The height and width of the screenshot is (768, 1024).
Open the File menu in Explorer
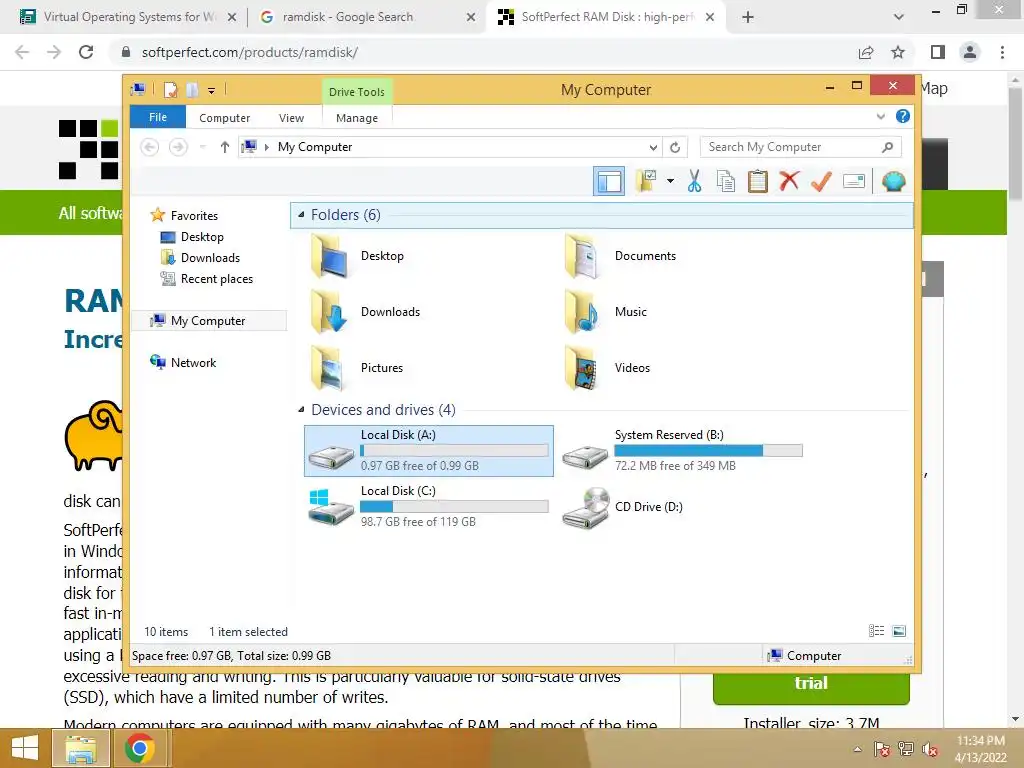click(158, 117)
